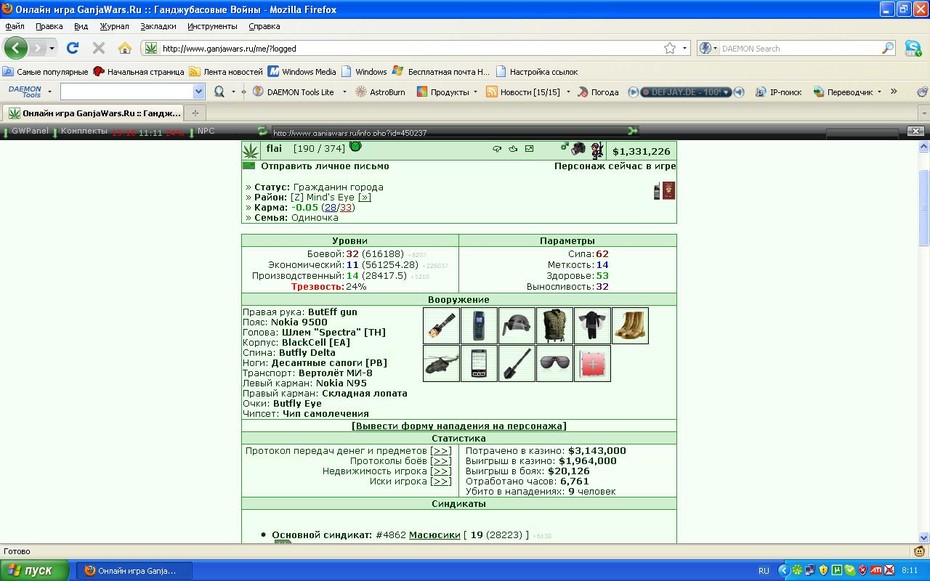Open the Масюсики syndicate link

[434, 535]
